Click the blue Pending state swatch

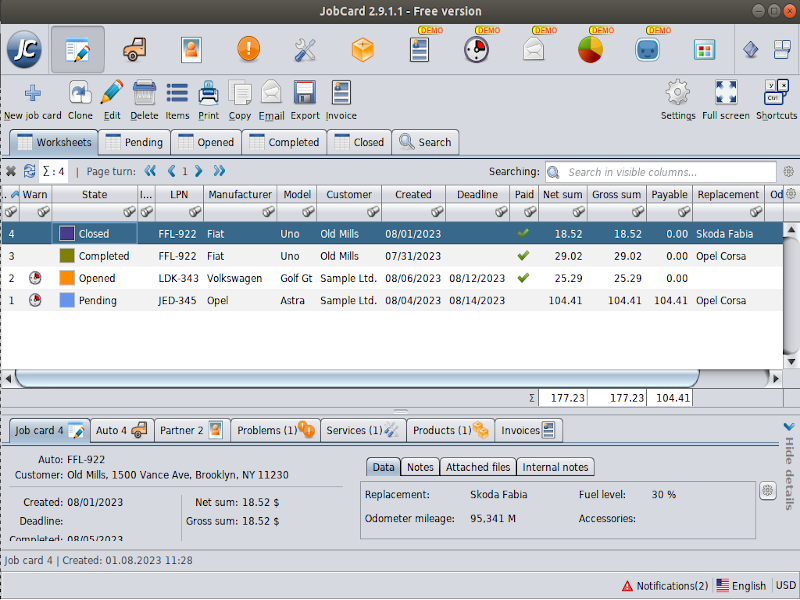[67, 301]
